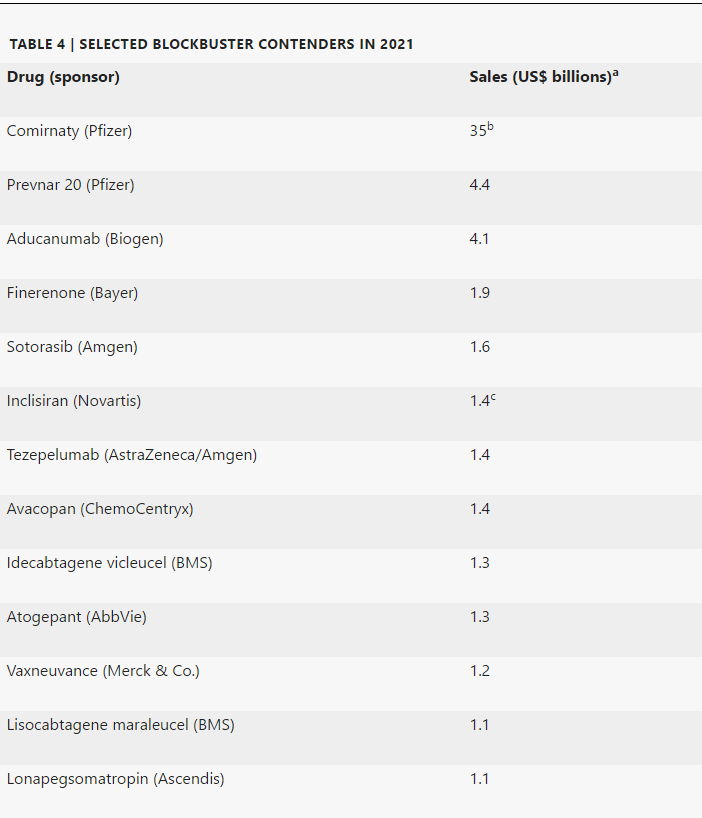The width and height of the screenshot is (702, 818).
Task: Click footnote superscript b beside 35
Action: click(490, 127)
